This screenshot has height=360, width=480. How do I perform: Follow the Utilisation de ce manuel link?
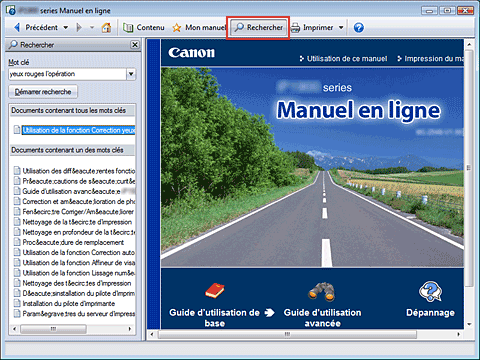pyautogui.click(x=347, y=59)
